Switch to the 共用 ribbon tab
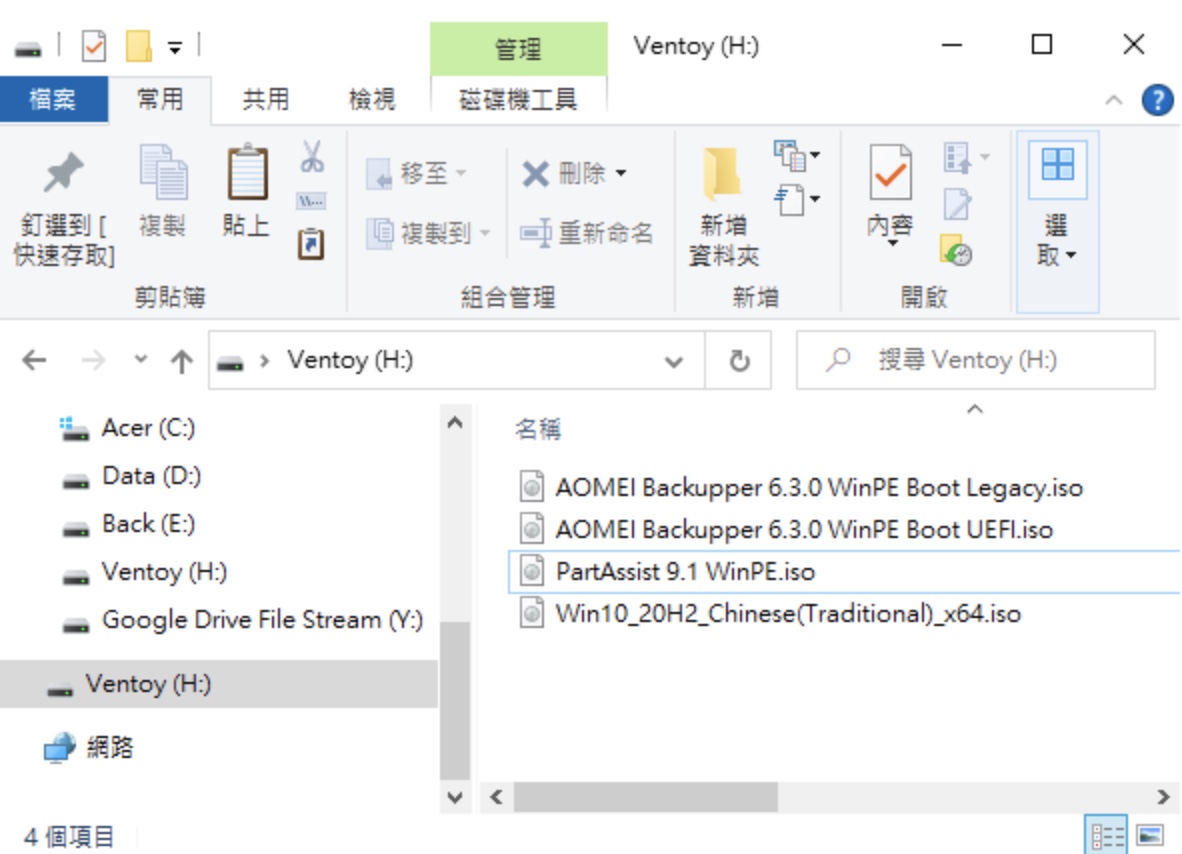The image size is (1182, 854). point(265,99)
